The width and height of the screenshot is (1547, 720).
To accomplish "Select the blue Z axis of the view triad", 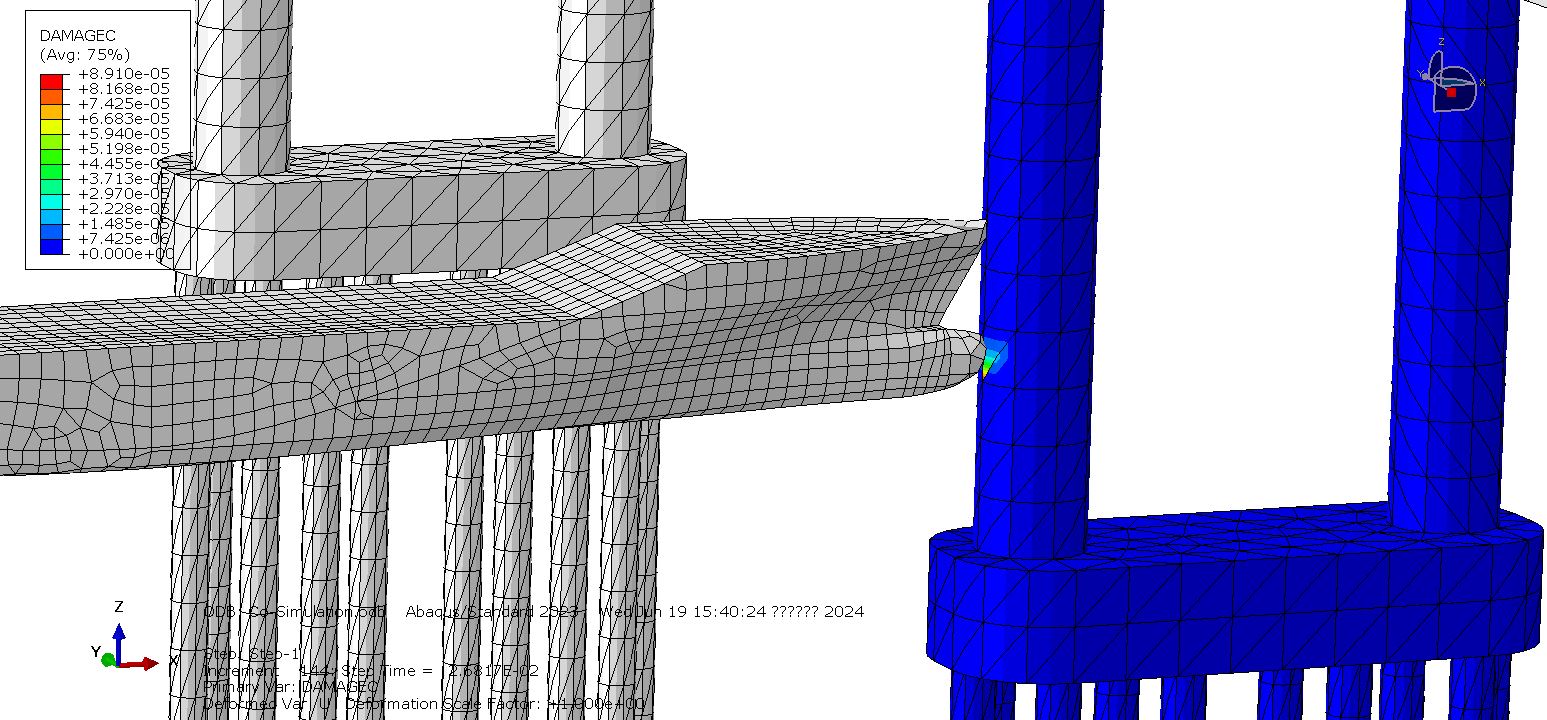I will 119,644.
